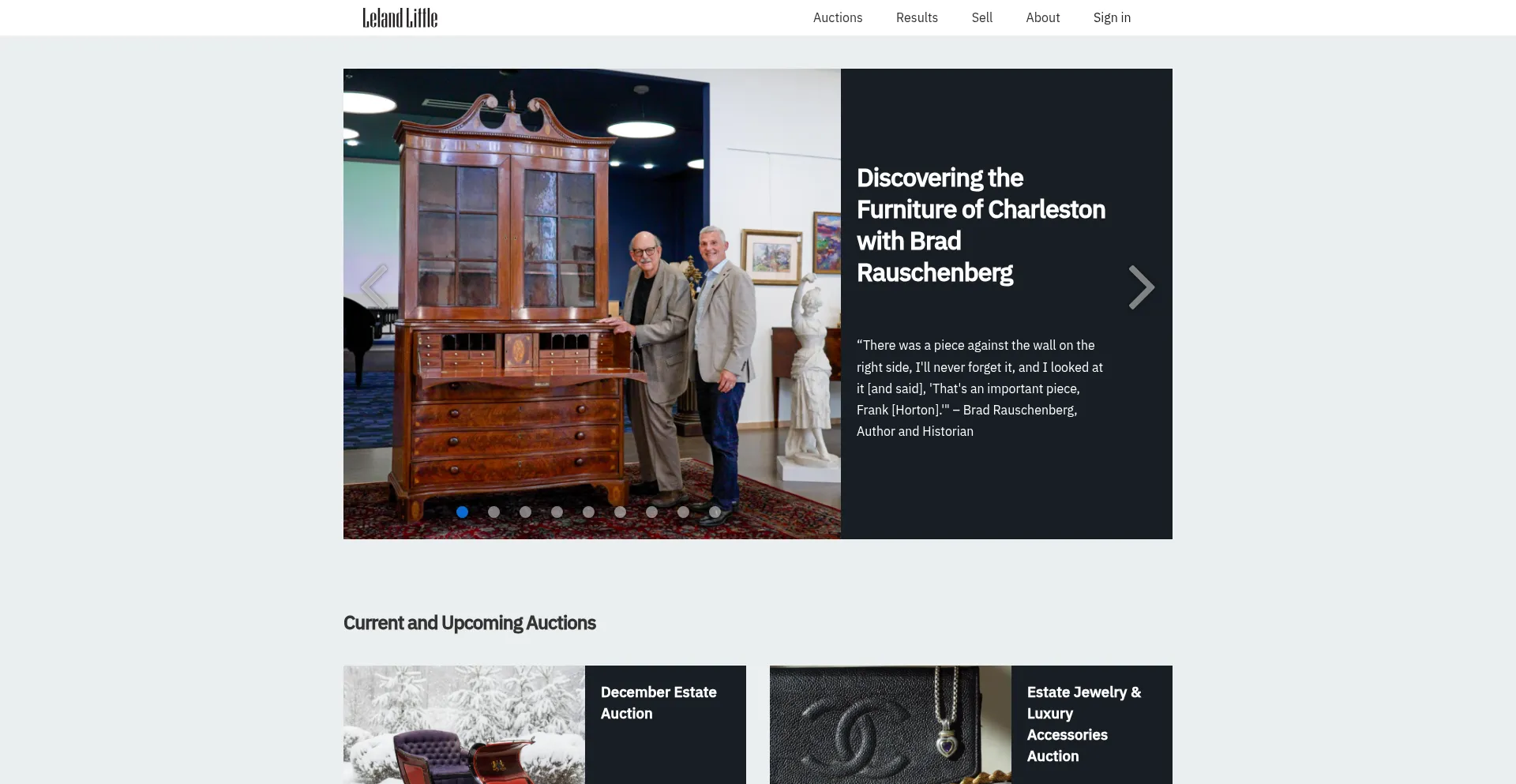The image size is (1516, 784).
Task: Open the Sell page
Action: (982, 17)
